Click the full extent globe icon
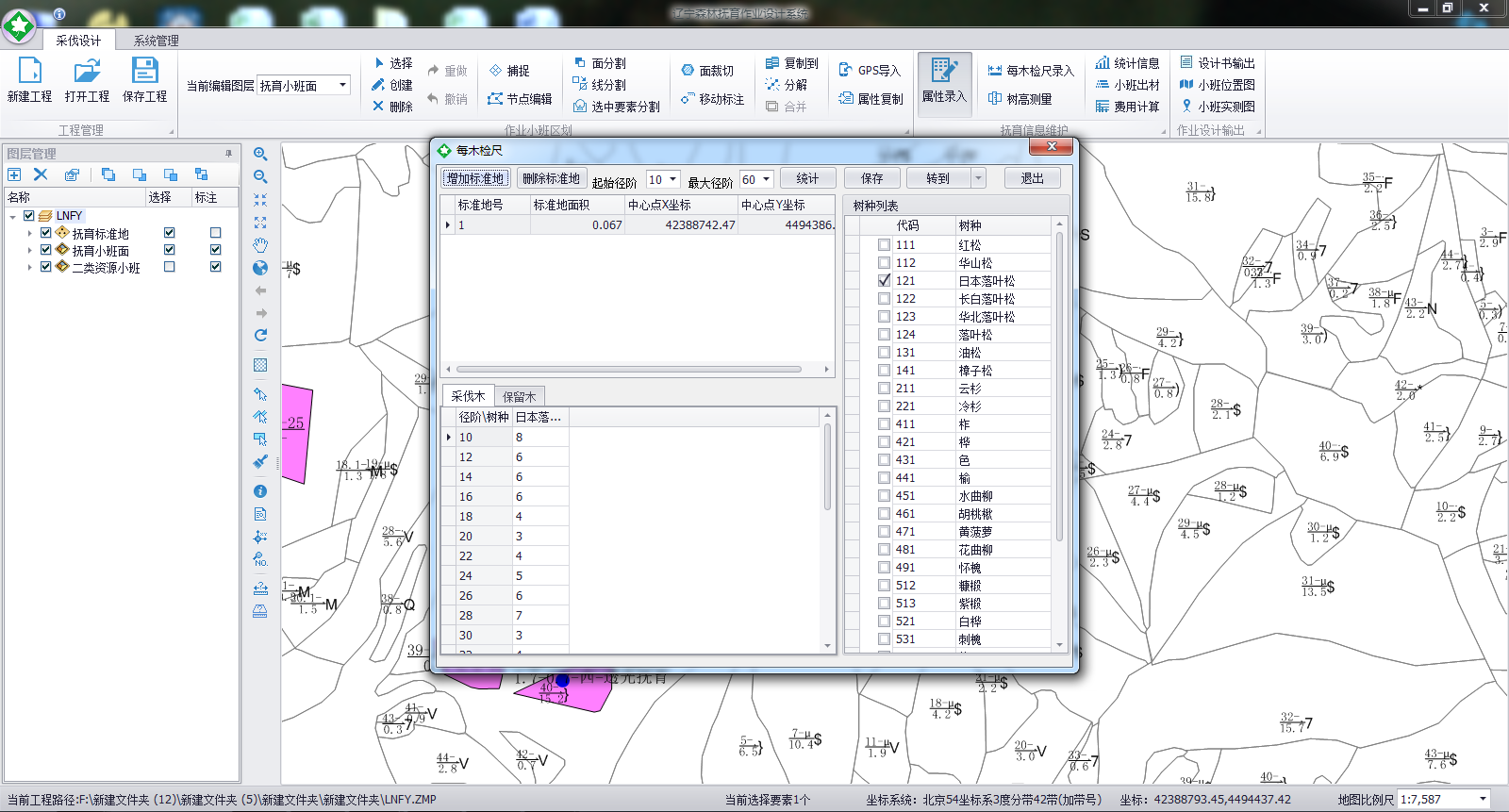Image resolution: width=1509 pixels, height=812 pixels. [260, 268]
